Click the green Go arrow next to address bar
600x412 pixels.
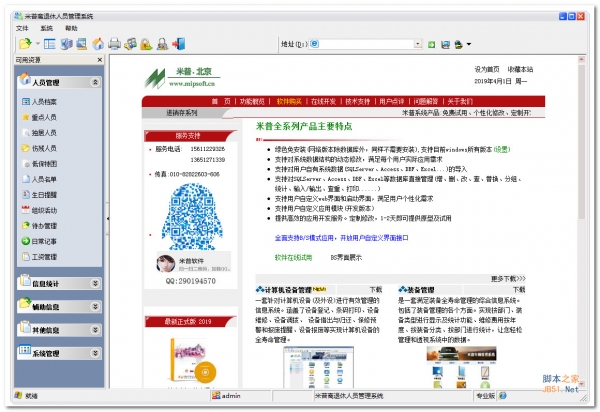click(431, 44)
